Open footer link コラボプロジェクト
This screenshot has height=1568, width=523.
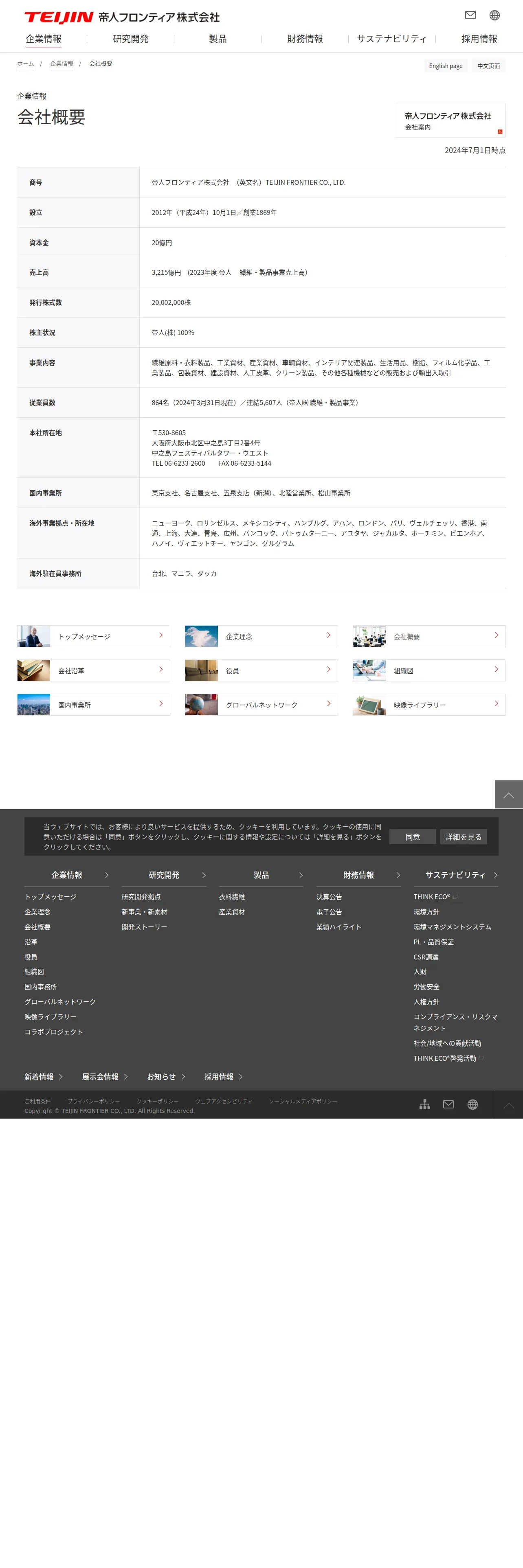(x=54, y=1032)
